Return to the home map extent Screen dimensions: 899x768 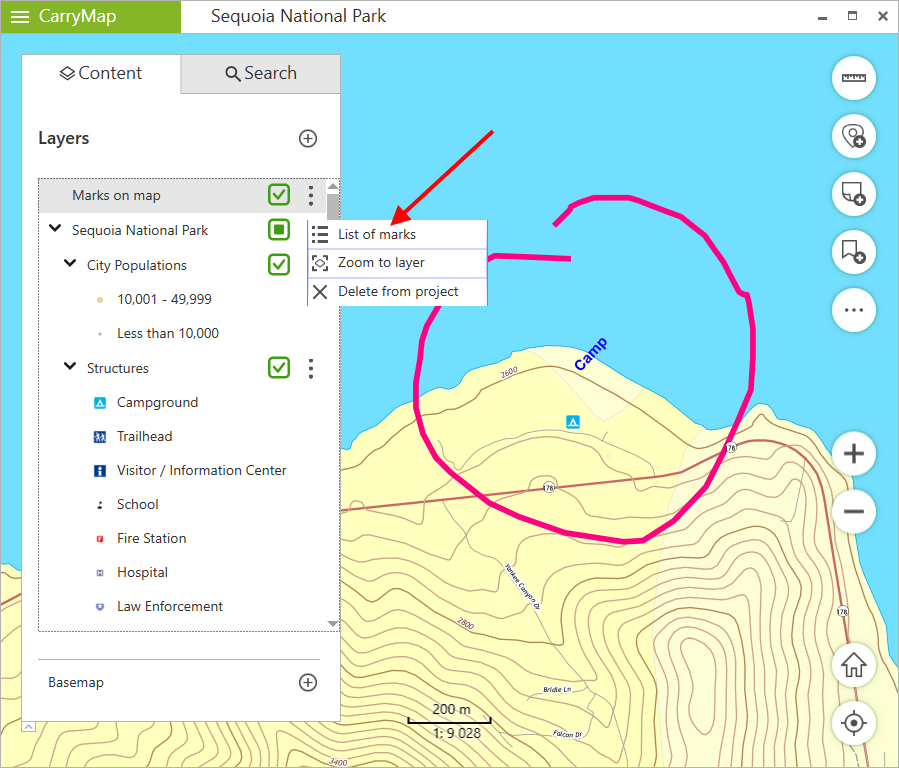pyautogui.click(x=853, y=665)
